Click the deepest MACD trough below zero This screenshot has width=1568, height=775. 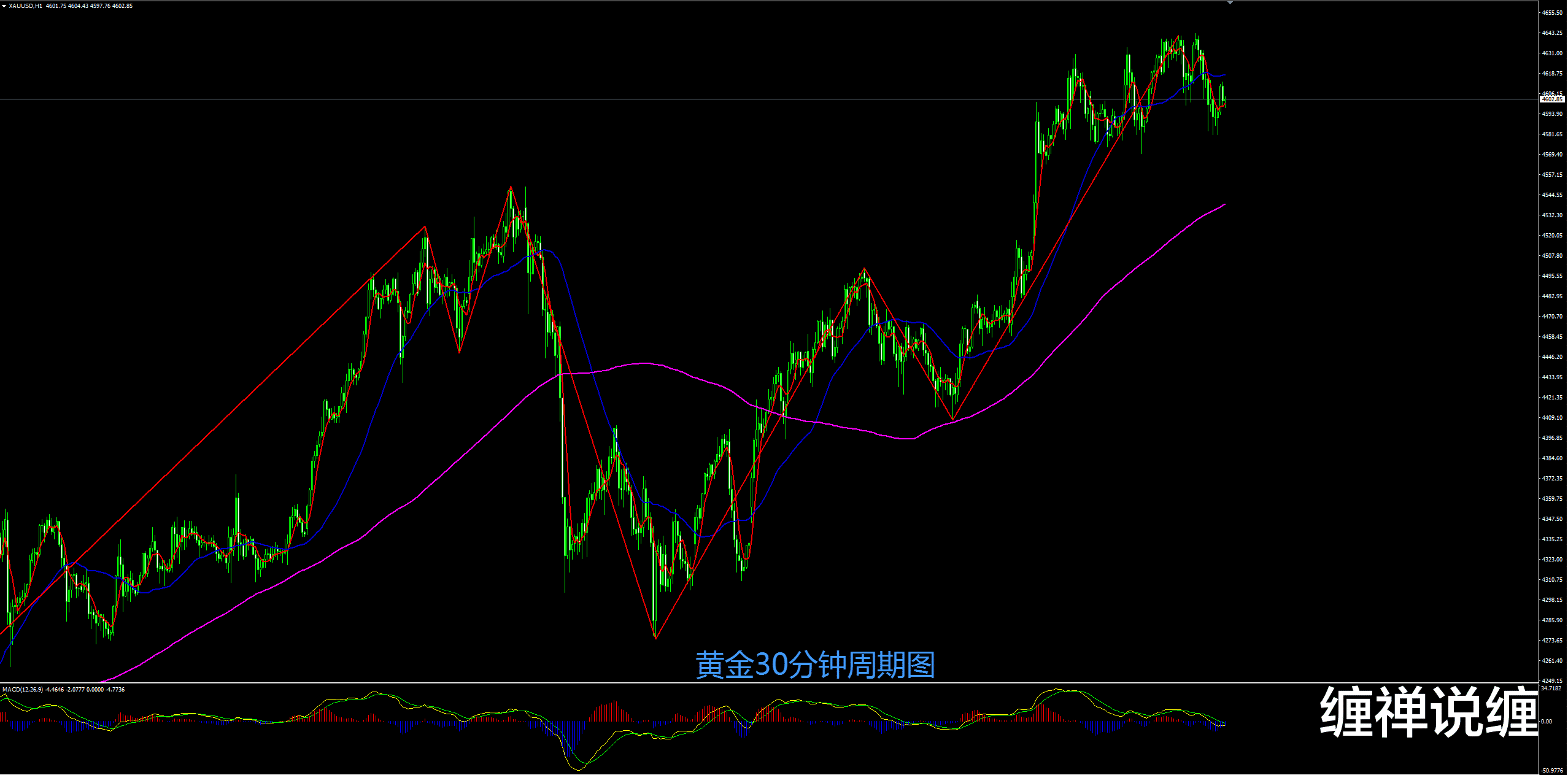click(x=578, y=769)
